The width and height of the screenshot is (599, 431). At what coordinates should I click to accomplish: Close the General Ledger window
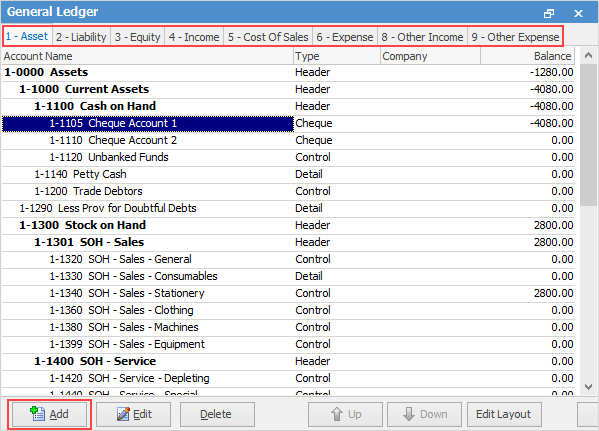pyautogui.click(x=578, y=13)
